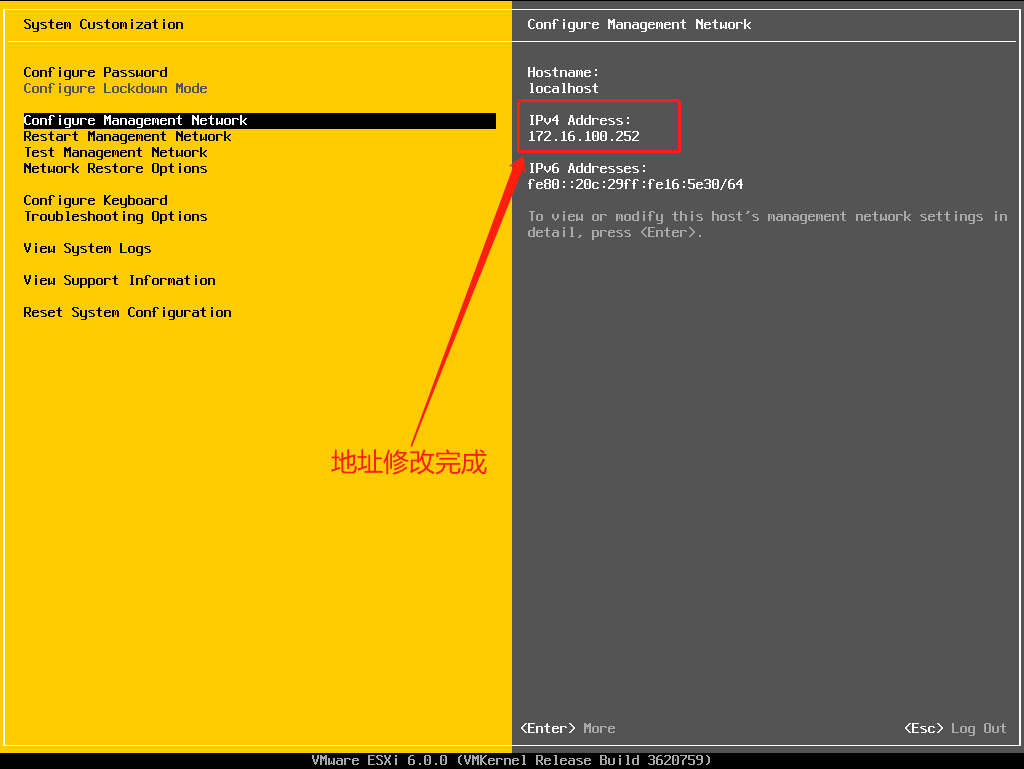Click the hostname value localhost
This screenshot has height=769, width=1024.
563,88
